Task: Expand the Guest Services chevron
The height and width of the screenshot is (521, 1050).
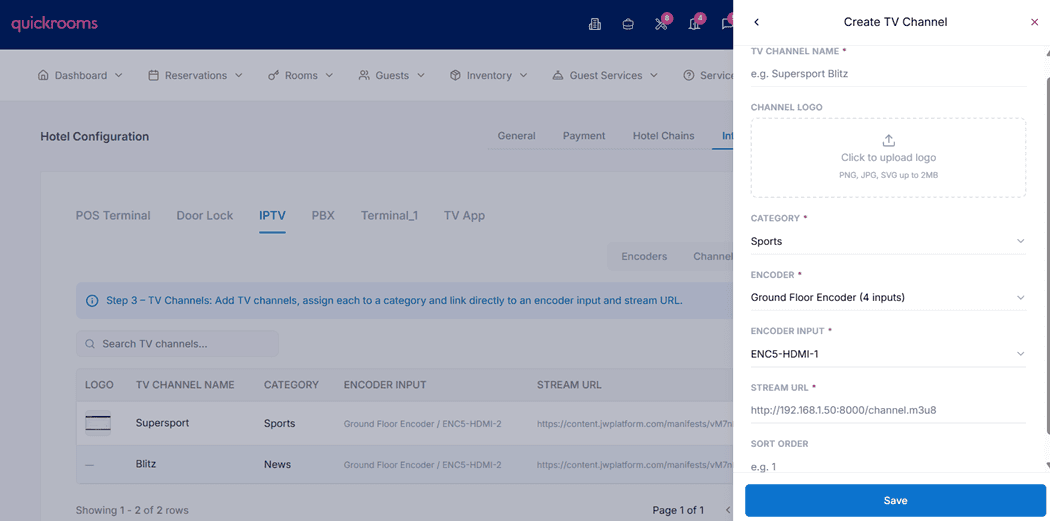Action: point(654,76)
